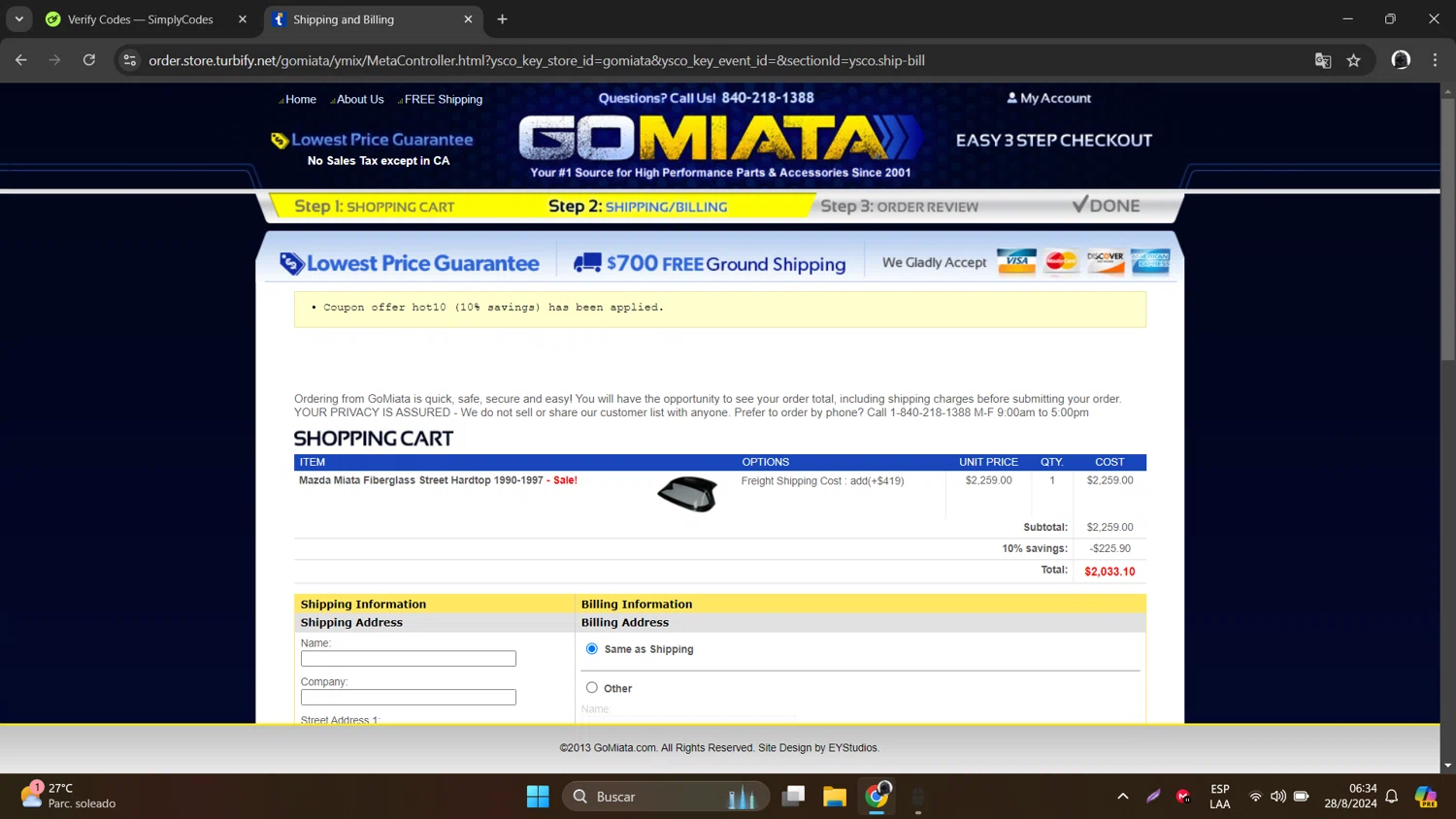The width and height of the screenshot is (1456, 819).
Task: Open the Windows Start menu
Action: point(538,797)
